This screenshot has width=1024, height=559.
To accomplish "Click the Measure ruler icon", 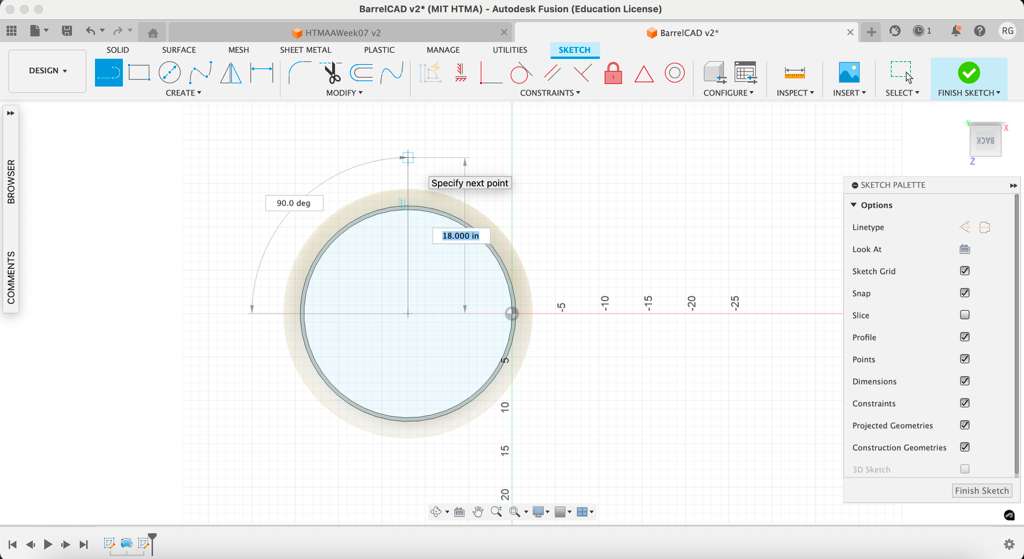I will click(x=795, y=72).
